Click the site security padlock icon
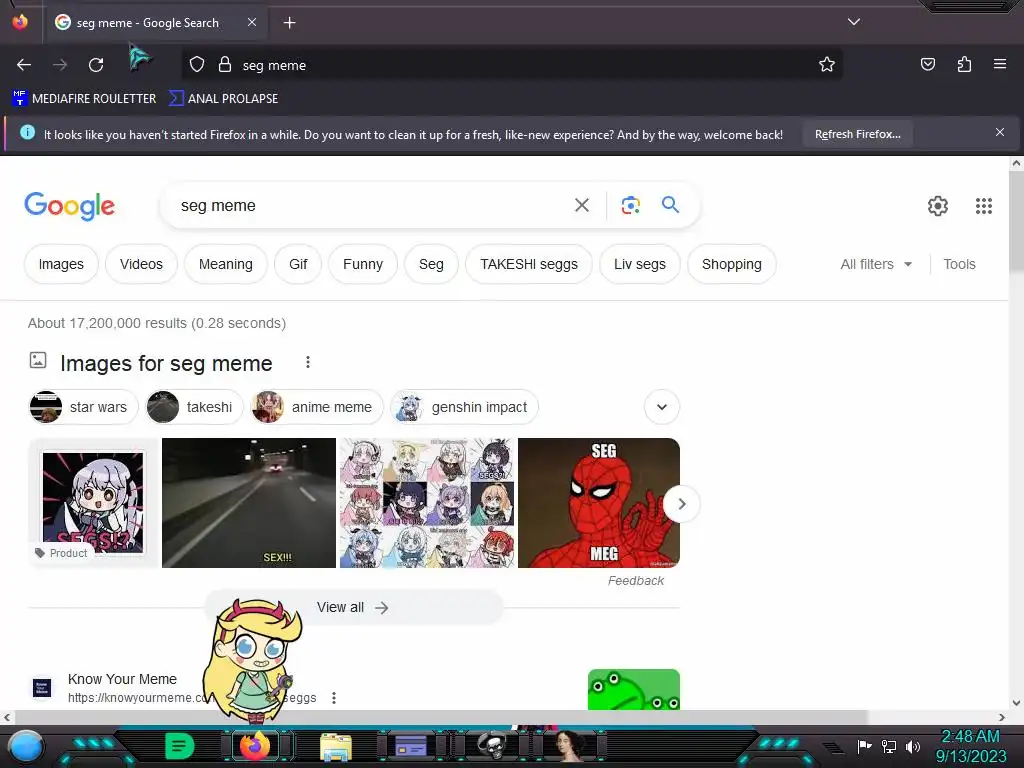Image resolution: width=1024 pixels, height=768 pixels. tap(225, 65)
